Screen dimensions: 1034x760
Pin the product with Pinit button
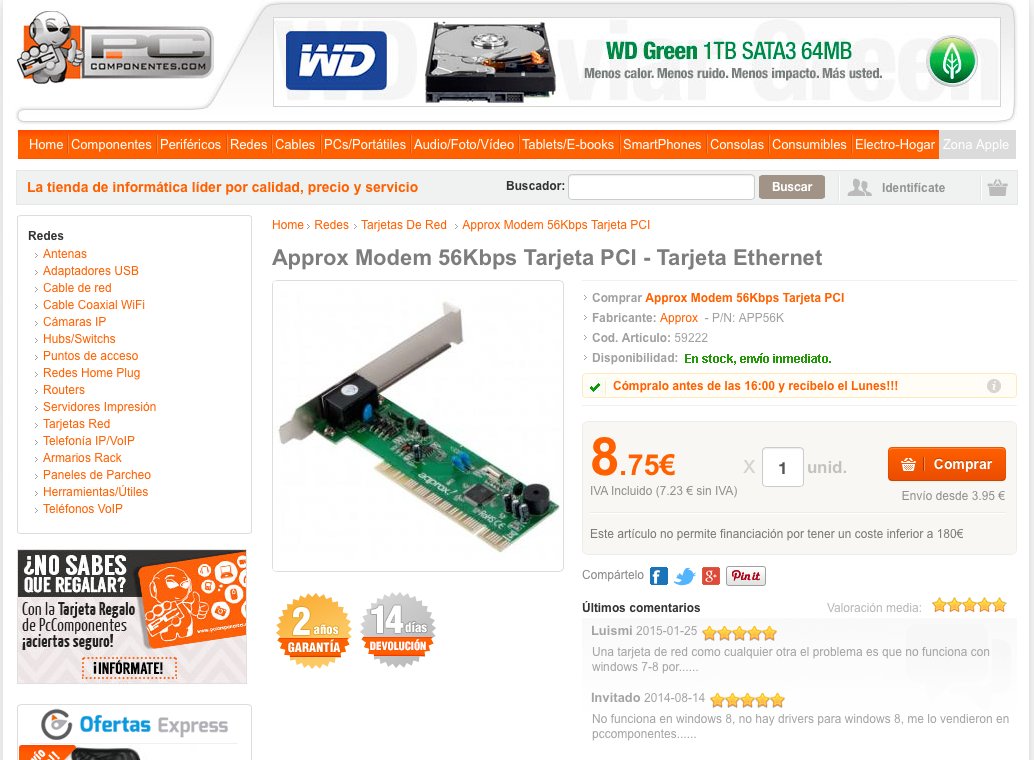746,576
